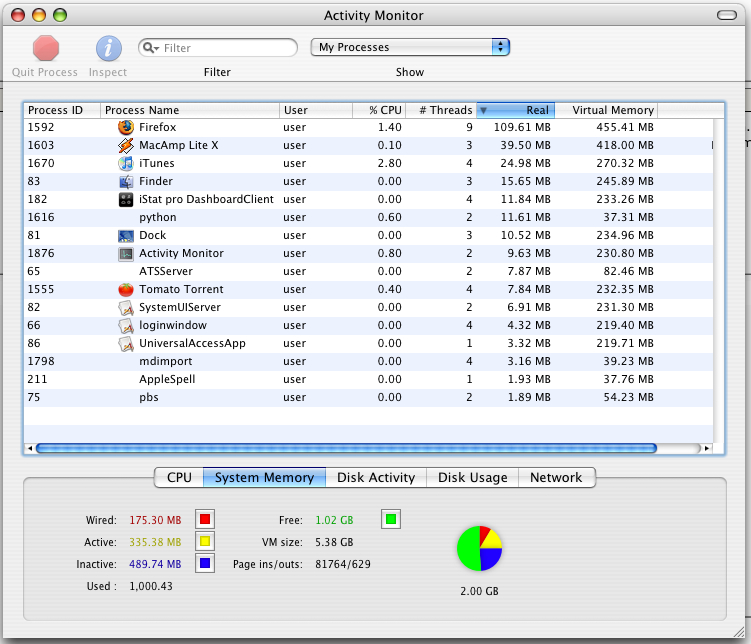
Task: Click the Free 1.02 GB value
Action: 334,520
